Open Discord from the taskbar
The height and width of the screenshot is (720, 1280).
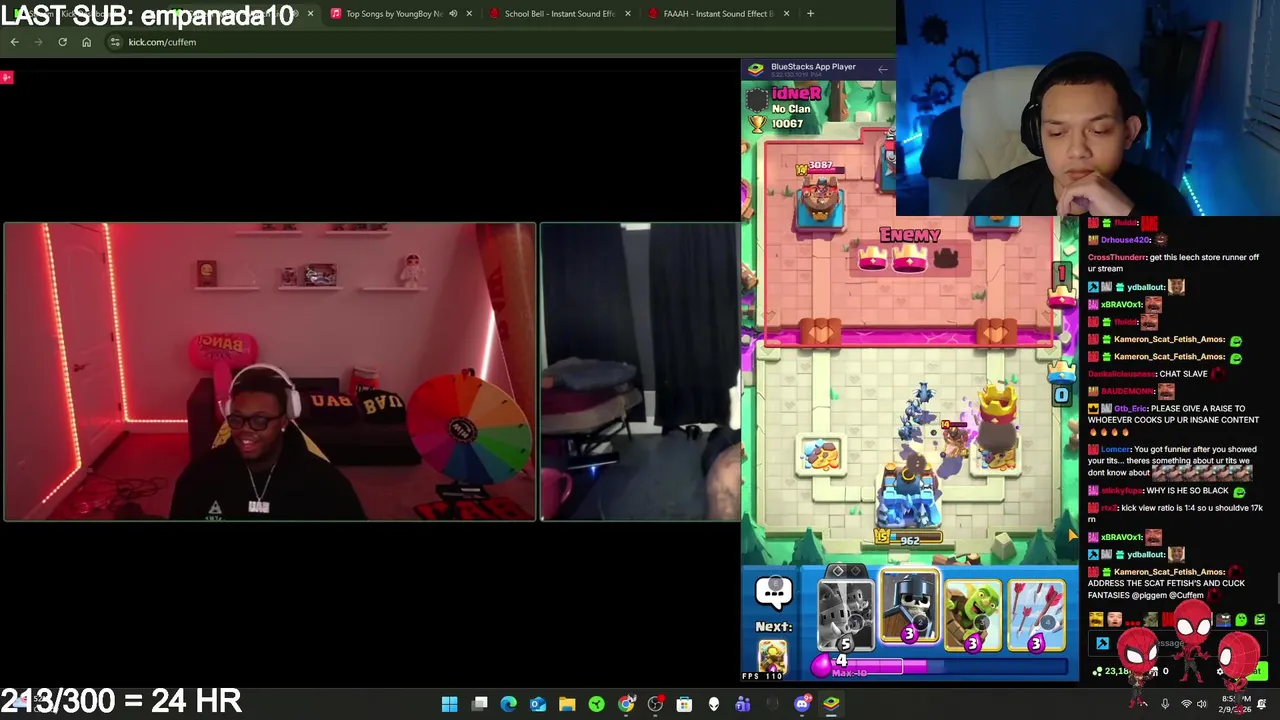point(802,704)
